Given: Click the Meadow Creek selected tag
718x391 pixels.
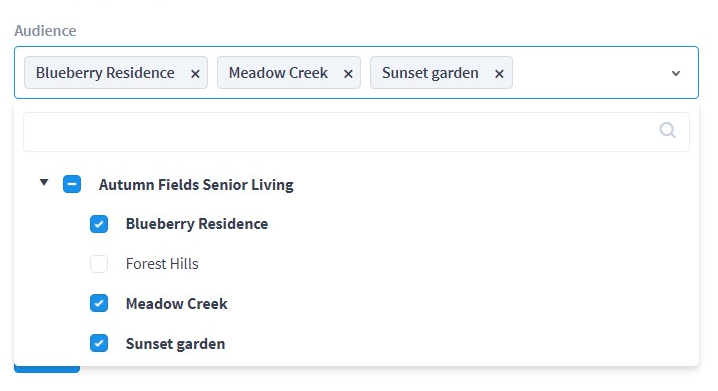Looking at the screenshot, I should (278, 73).
